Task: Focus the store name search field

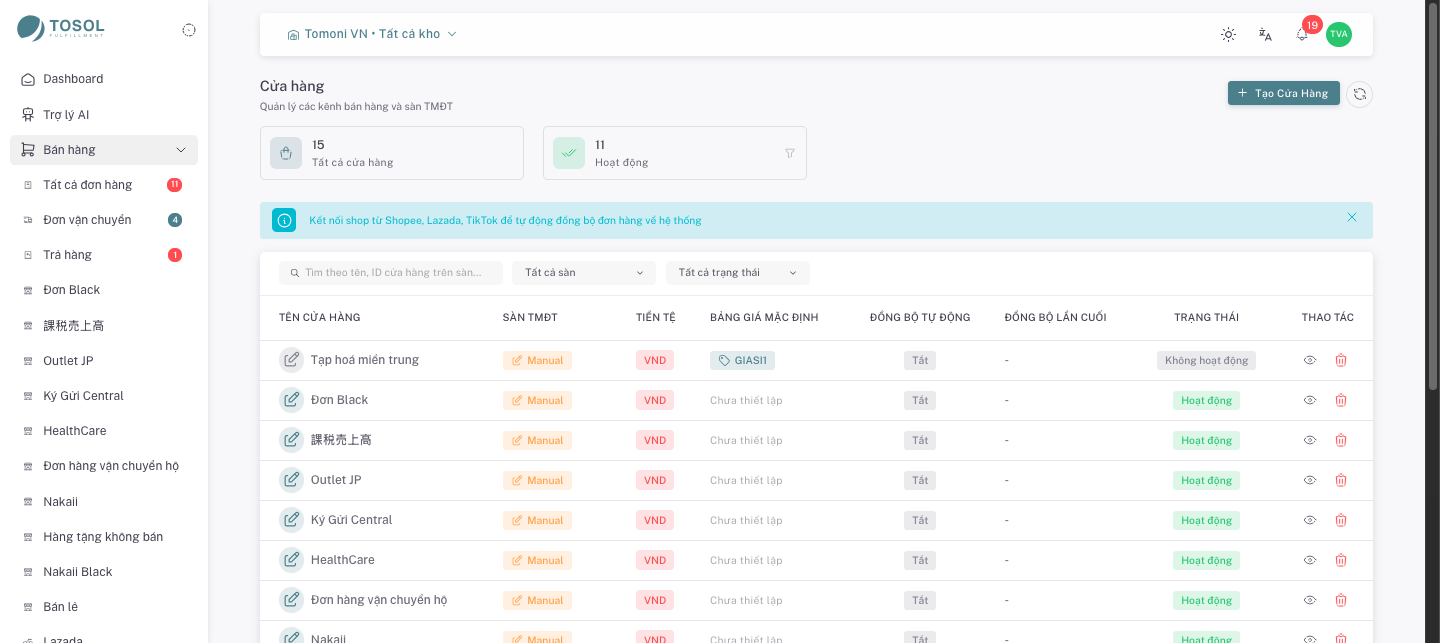Action: (391, 273)
